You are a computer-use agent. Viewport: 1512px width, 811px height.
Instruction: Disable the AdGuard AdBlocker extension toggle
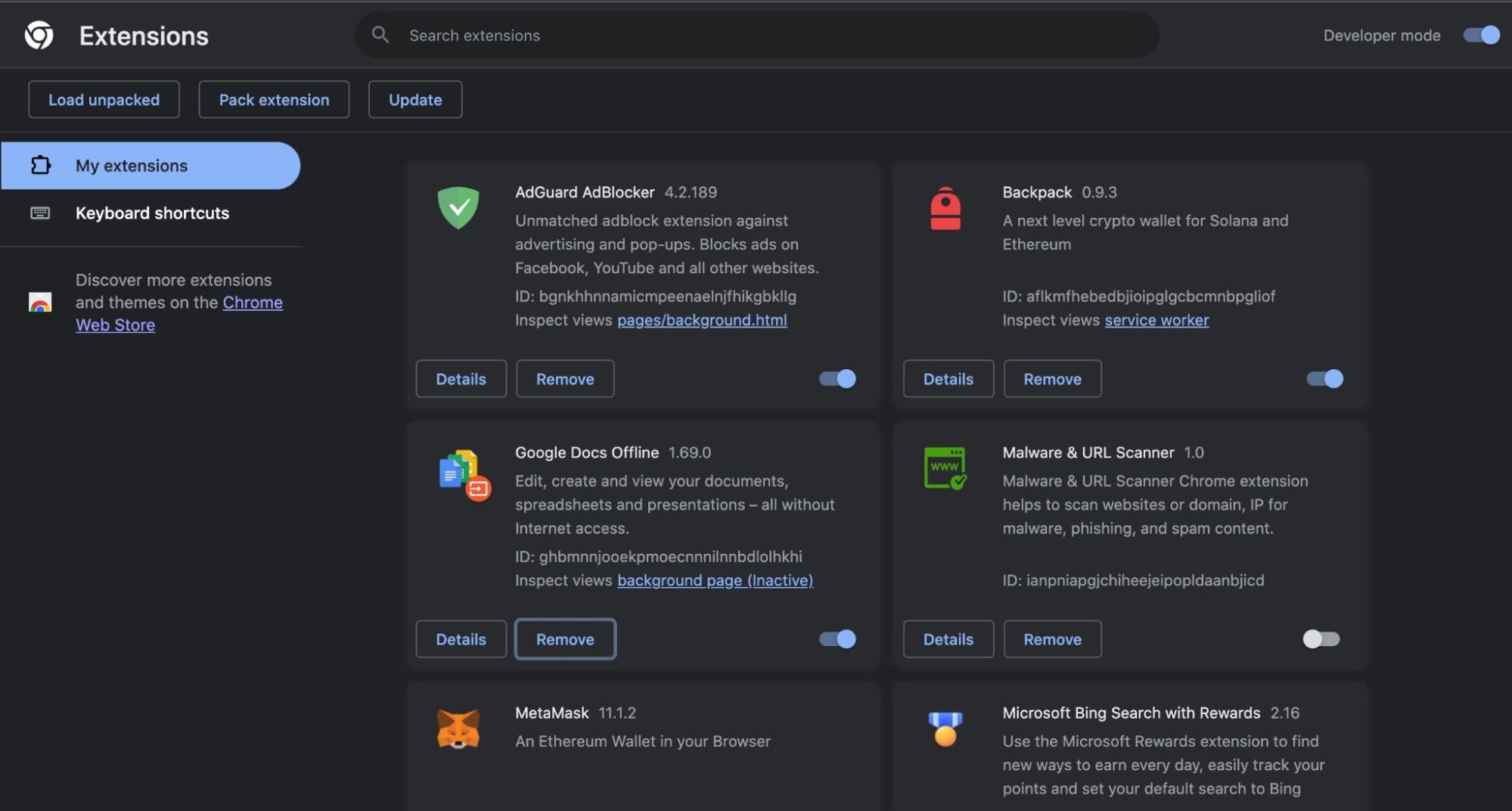point(837,378)
